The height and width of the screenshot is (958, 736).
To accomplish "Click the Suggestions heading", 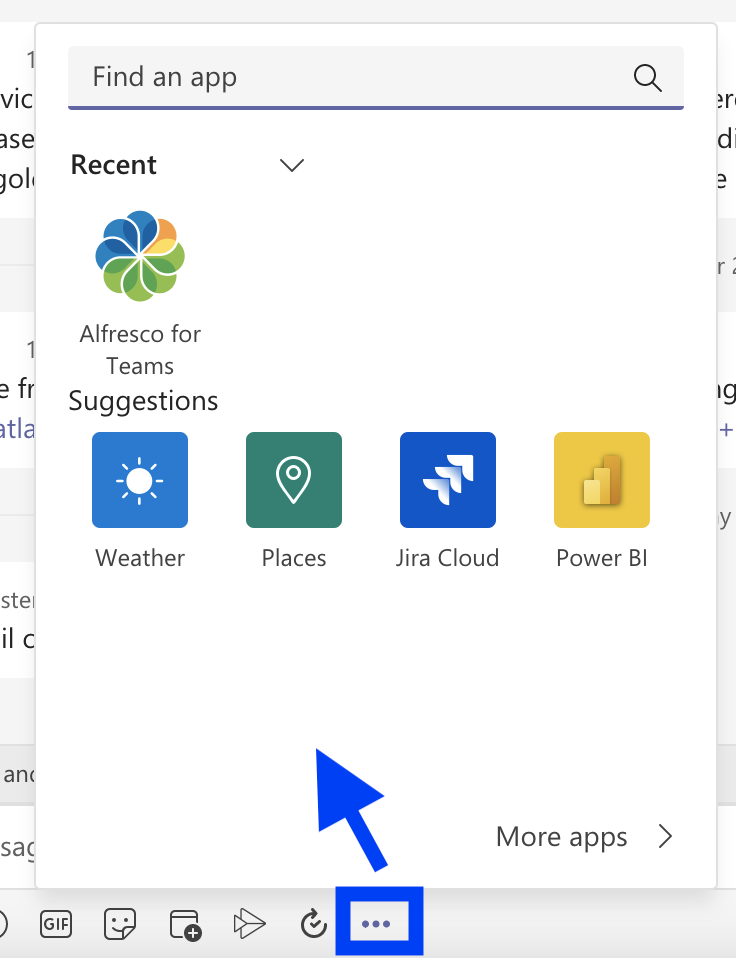I will 143,401.
